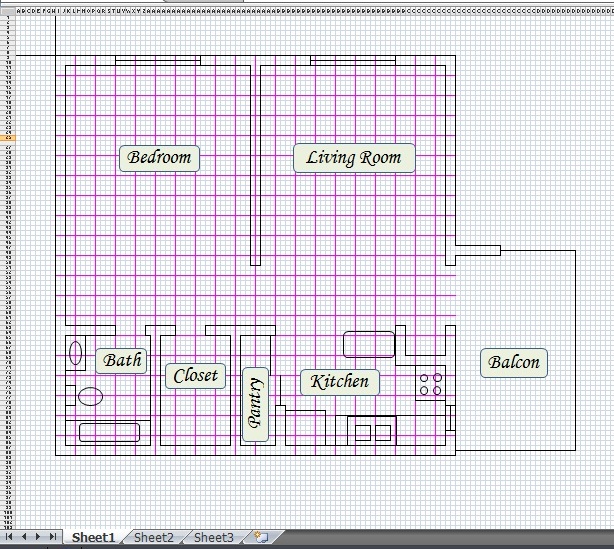Select the left basin square of the kitchen sink
This screenshot has height=549, width=614.
click(x=363, y=433)
